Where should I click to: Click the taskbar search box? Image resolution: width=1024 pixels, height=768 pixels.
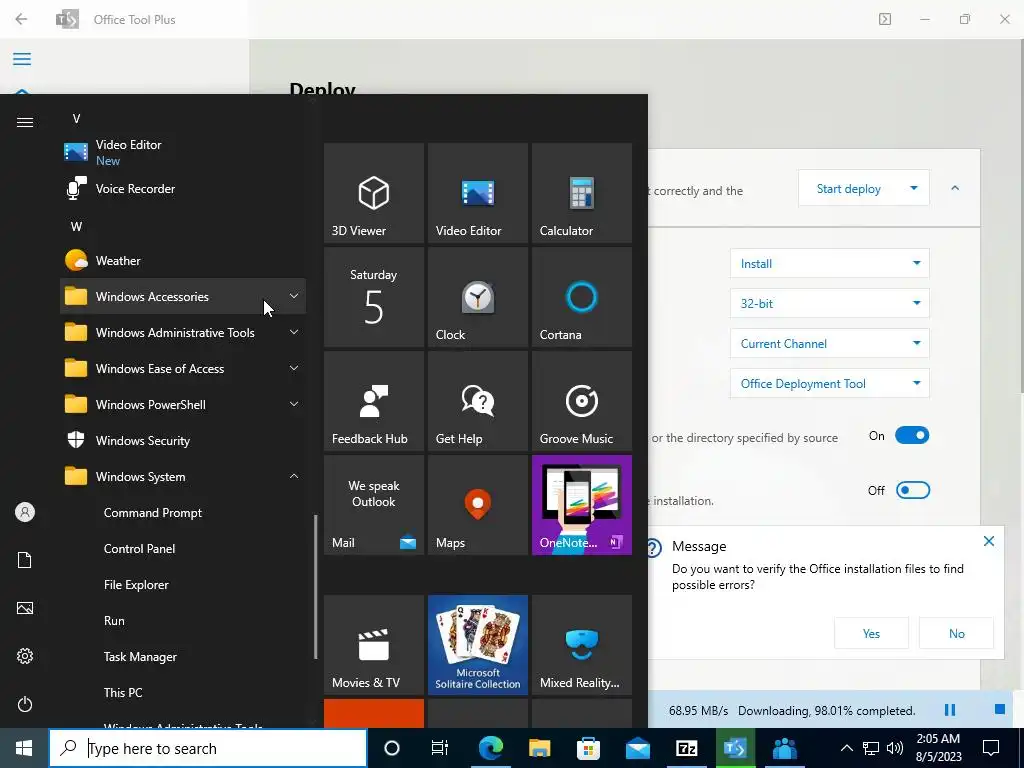pyautogui.click(x=208, y=748)
